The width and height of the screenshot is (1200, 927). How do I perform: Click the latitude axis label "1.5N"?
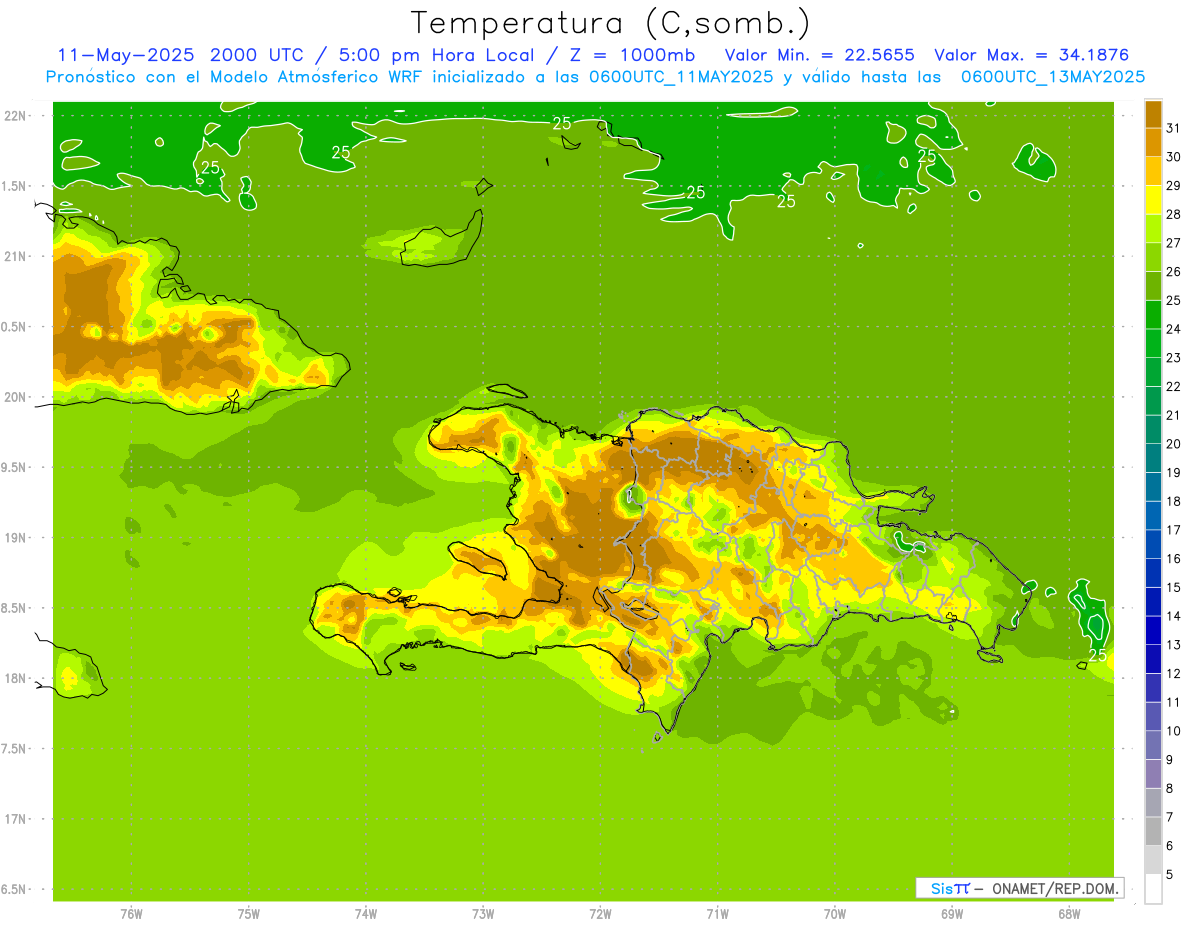pyautogui.click(x=15, y=186)
